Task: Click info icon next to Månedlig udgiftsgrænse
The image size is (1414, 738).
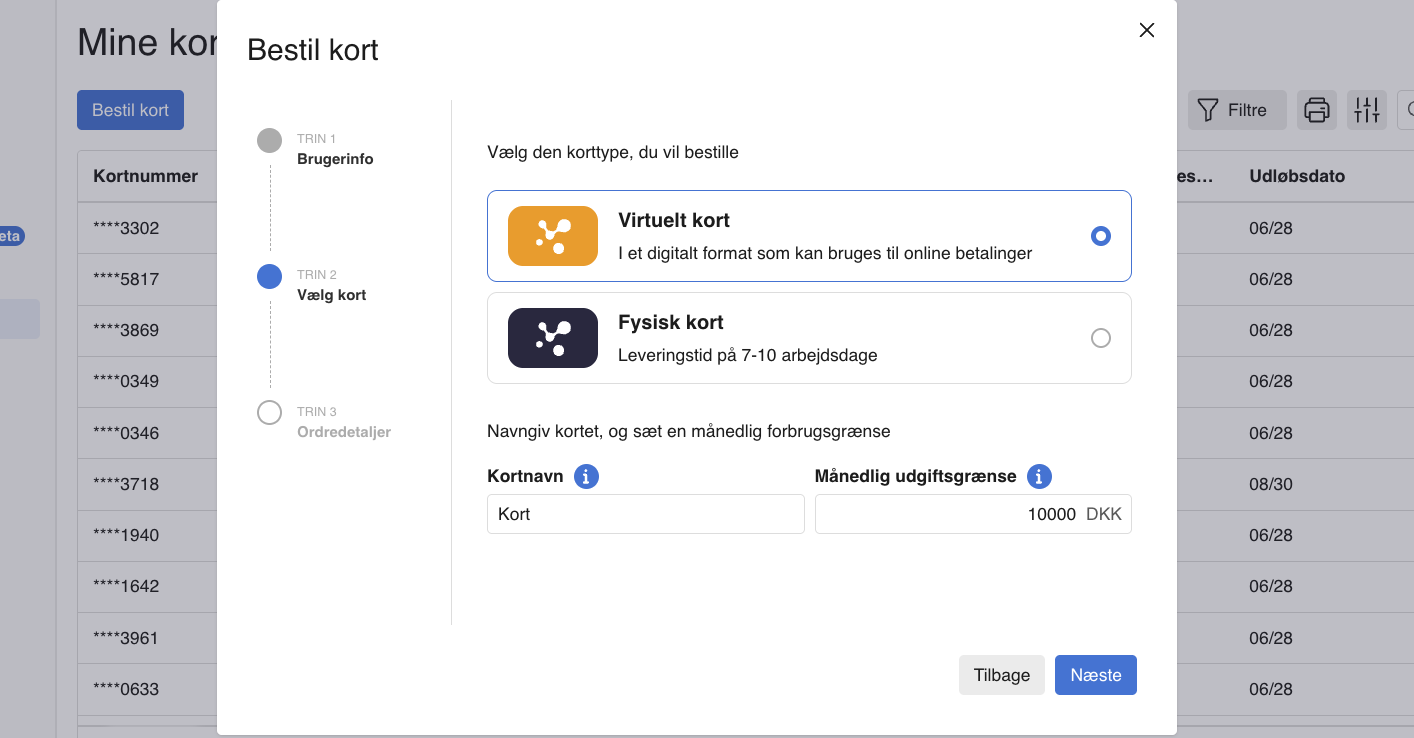Action: pyautogui.click(x=1040, y=476)
